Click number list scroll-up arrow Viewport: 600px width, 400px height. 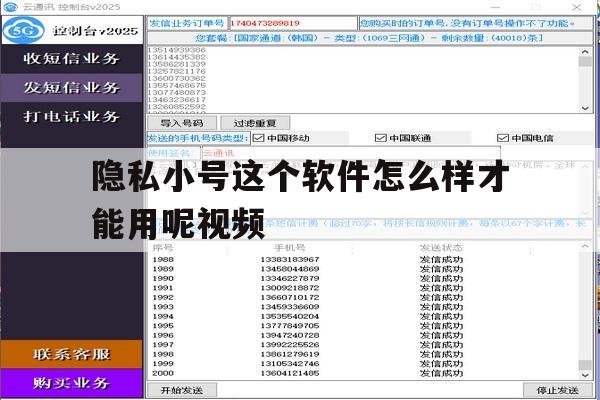click(585, 51)
